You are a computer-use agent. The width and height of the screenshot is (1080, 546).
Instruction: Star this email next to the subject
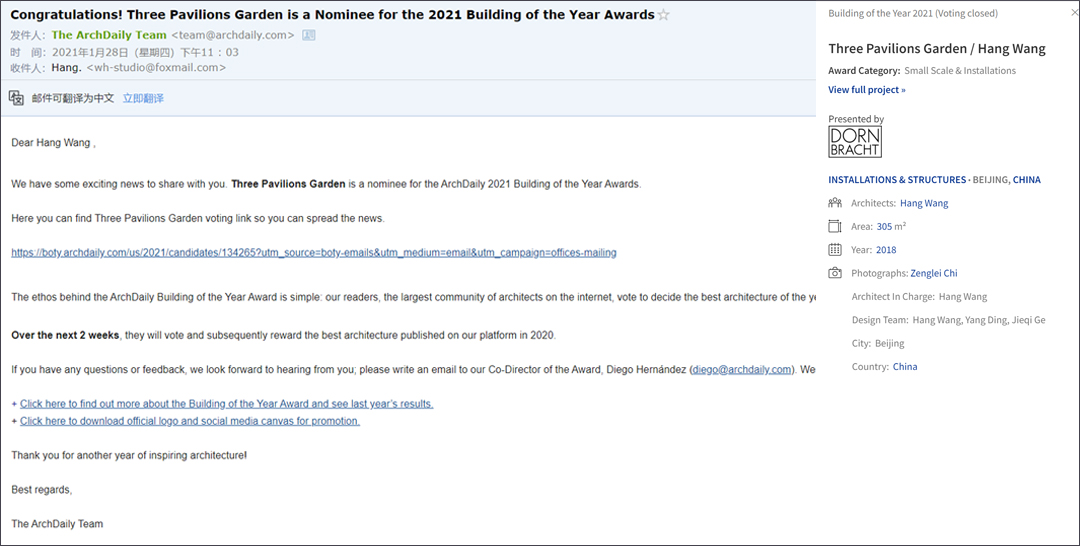click(x=663, y=14)
